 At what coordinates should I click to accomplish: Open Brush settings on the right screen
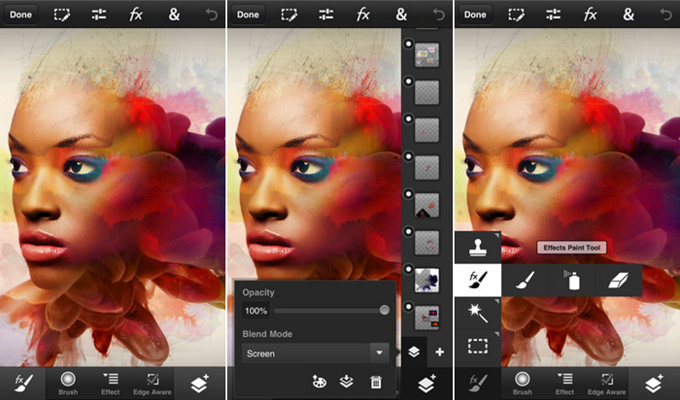(523, 383)
